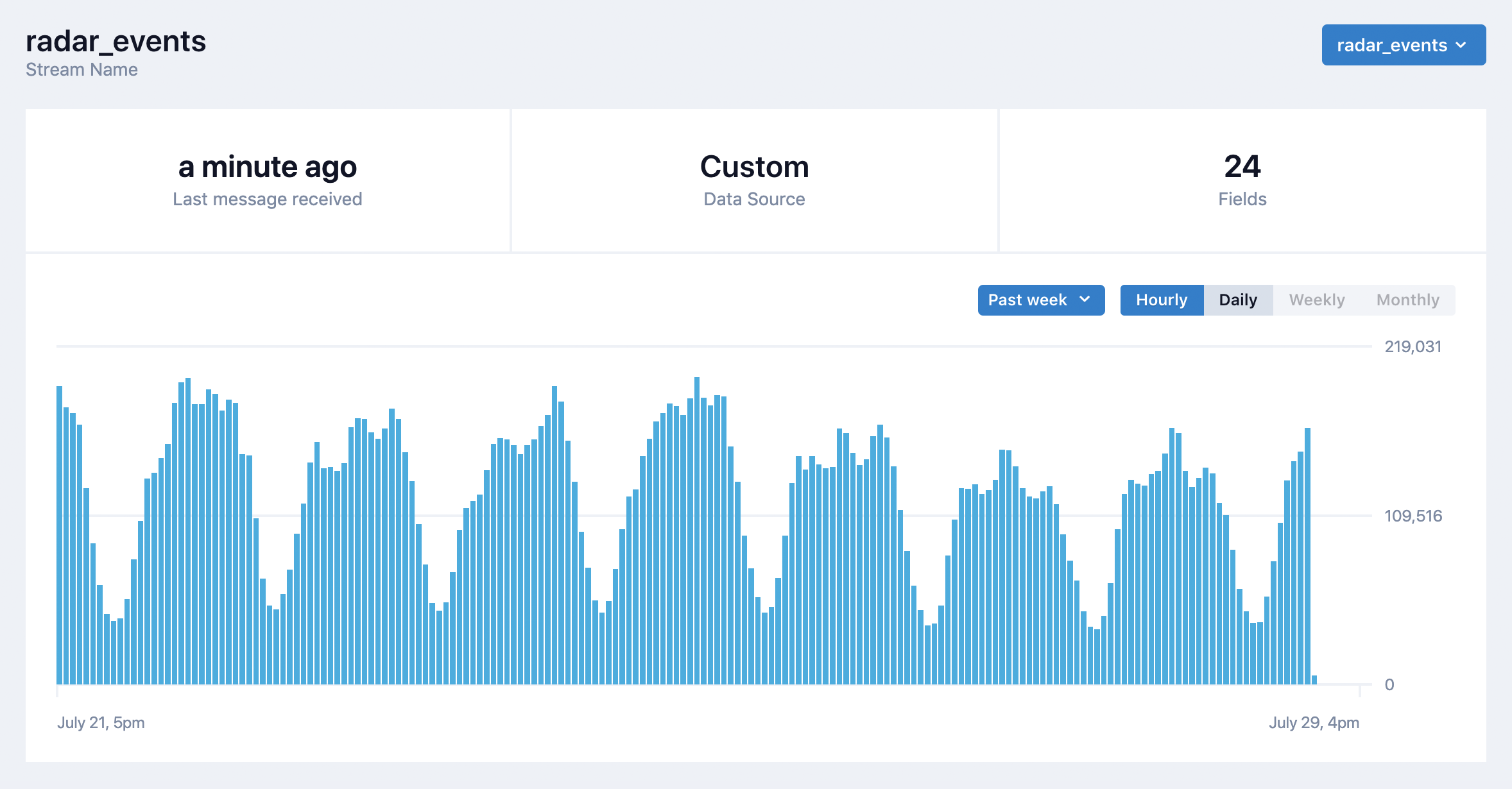Click the 109,516 y-axis midpoint label
Viewport: 1512px width, 789px height.
point(1413,516)
